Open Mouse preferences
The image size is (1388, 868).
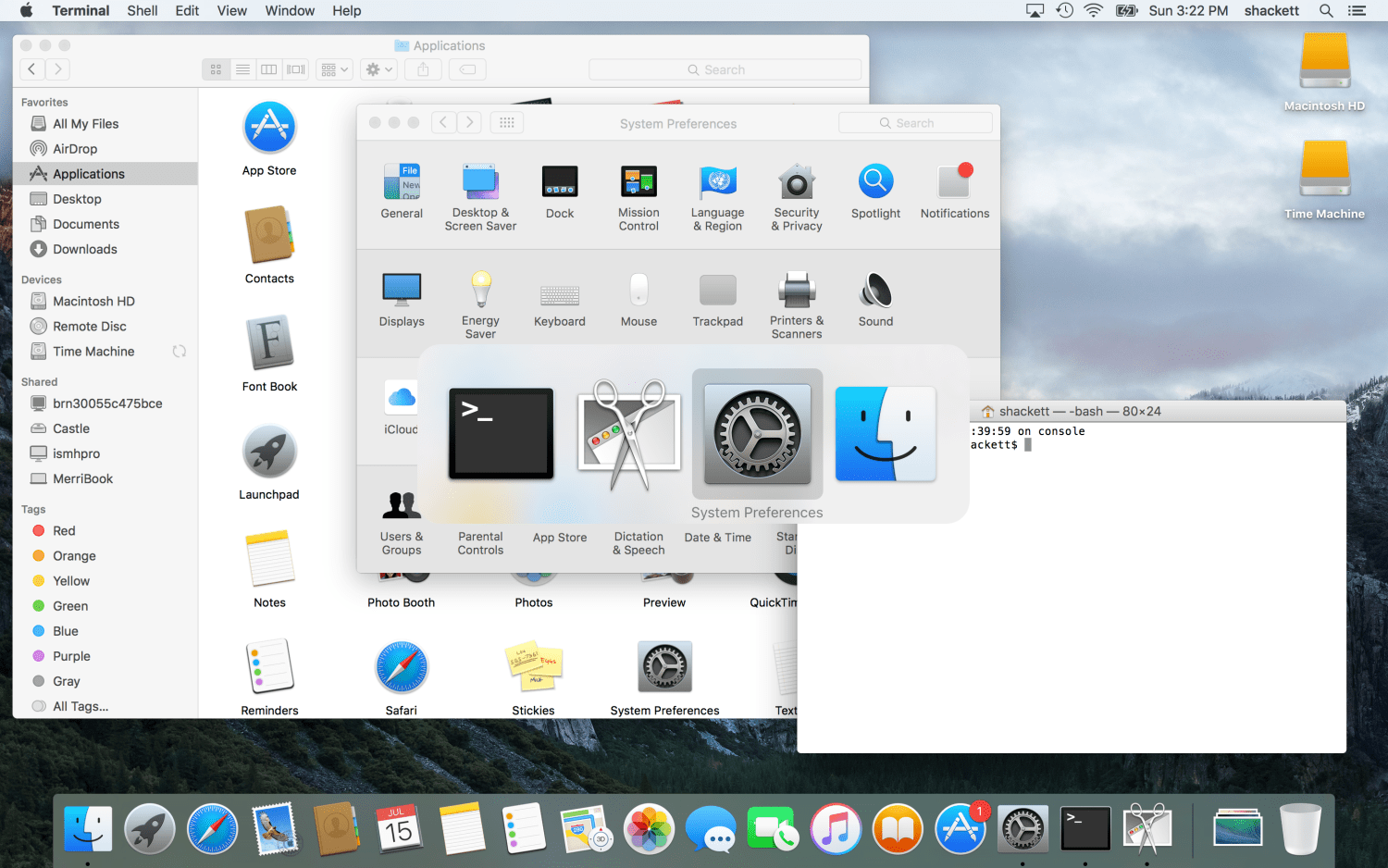[638, 300]
